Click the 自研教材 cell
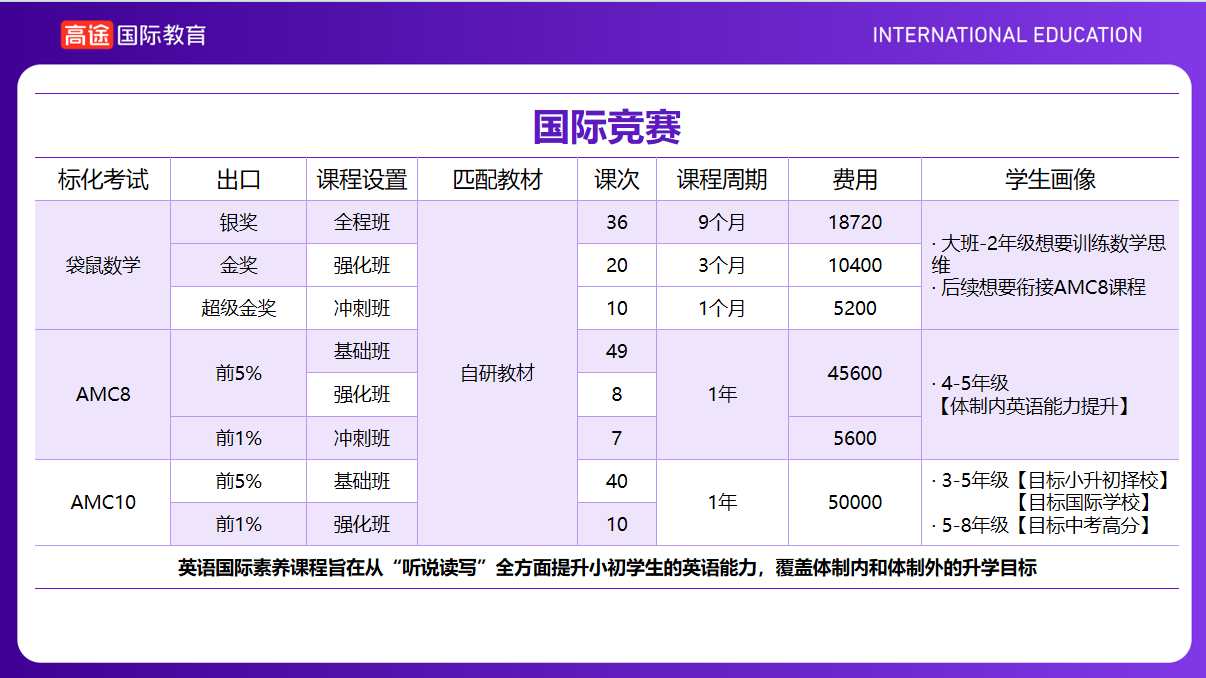Viewport: 1206px width, 678px height. coord(497,373)
